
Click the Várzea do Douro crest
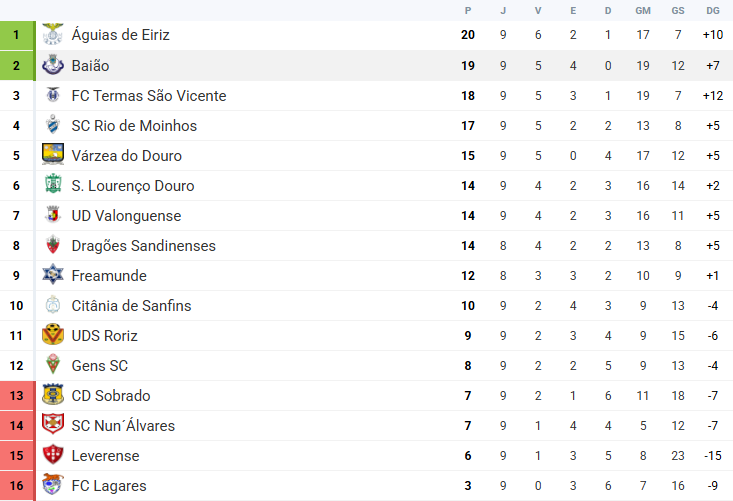coord(53,156)
